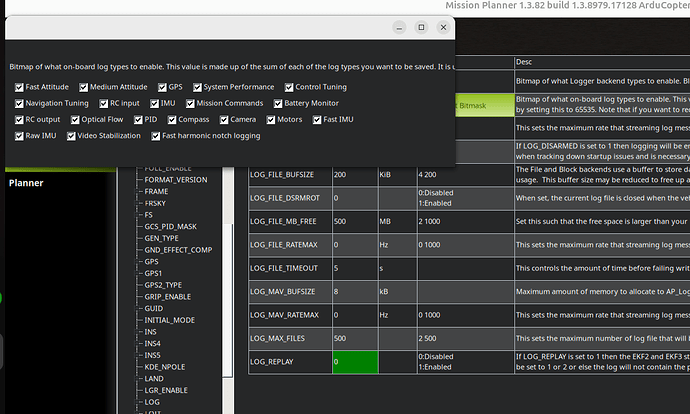Toggle the Optical Flow checkbox
The image size is (690, 414).
[74, 119]
